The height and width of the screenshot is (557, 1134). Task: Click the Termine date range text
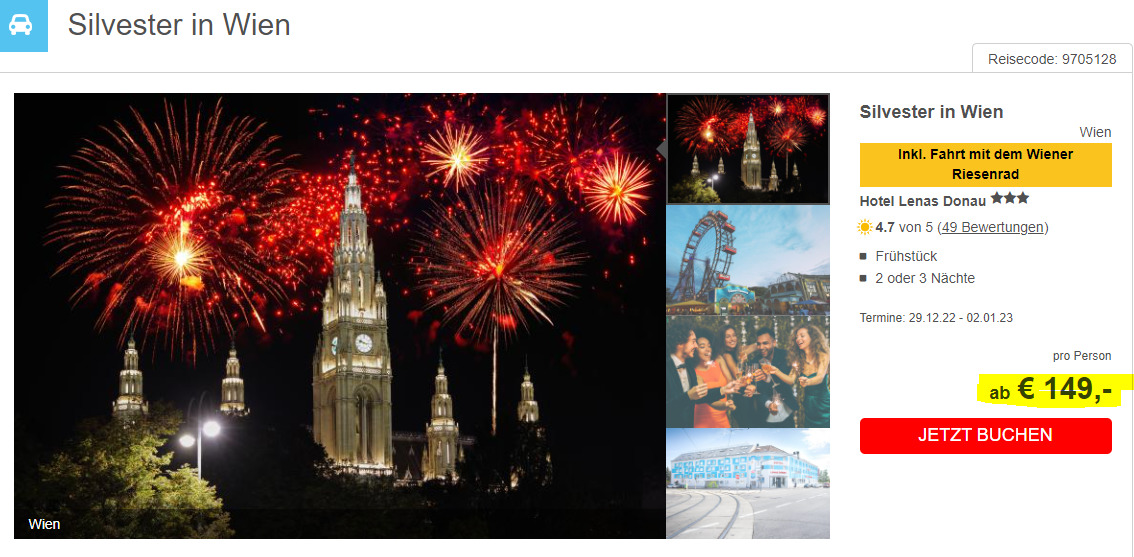937,318
